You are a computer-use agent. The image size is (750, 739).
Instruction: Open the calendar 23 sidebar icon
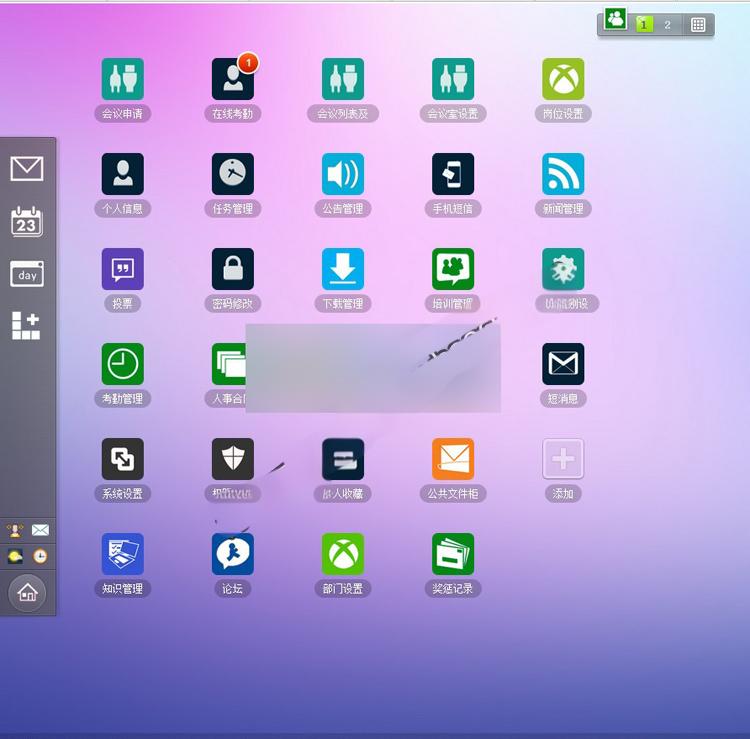(27, 221)
